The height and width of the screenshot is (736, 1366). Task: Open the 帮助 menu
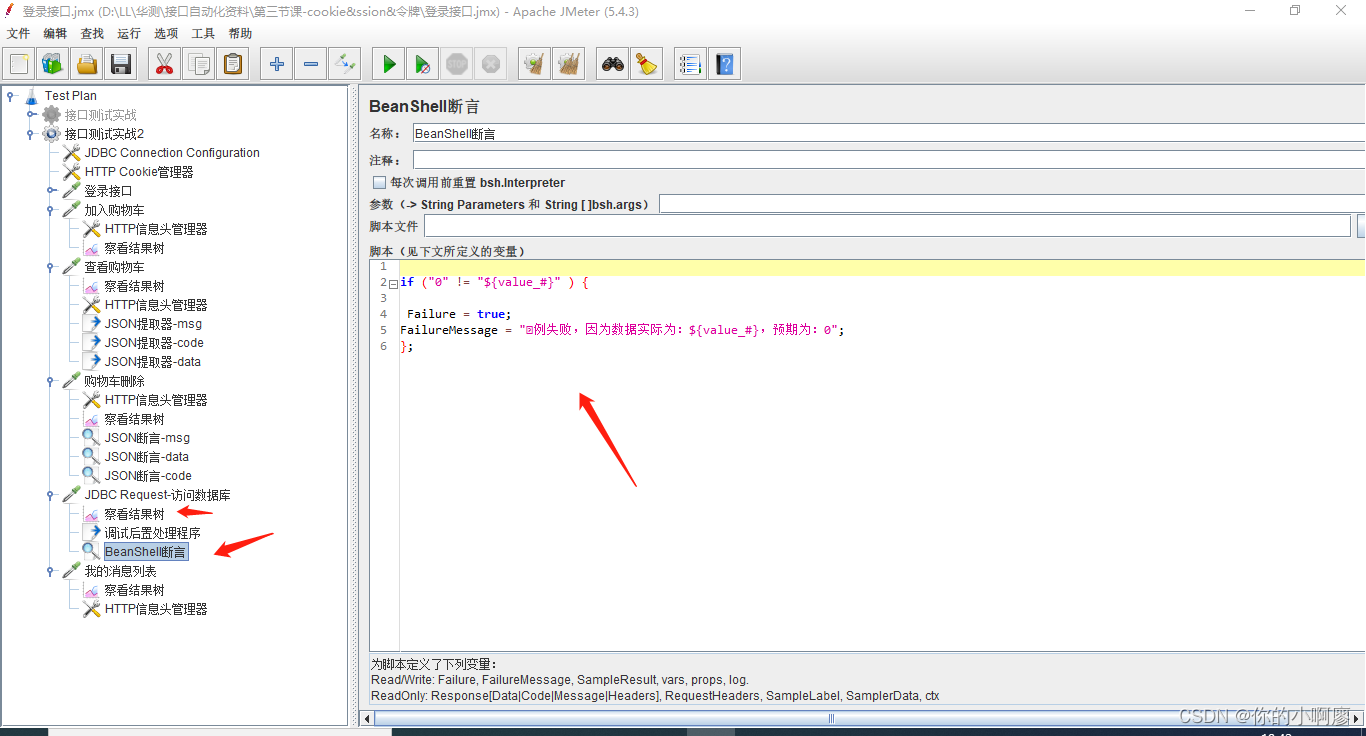(x=240, y=33)
